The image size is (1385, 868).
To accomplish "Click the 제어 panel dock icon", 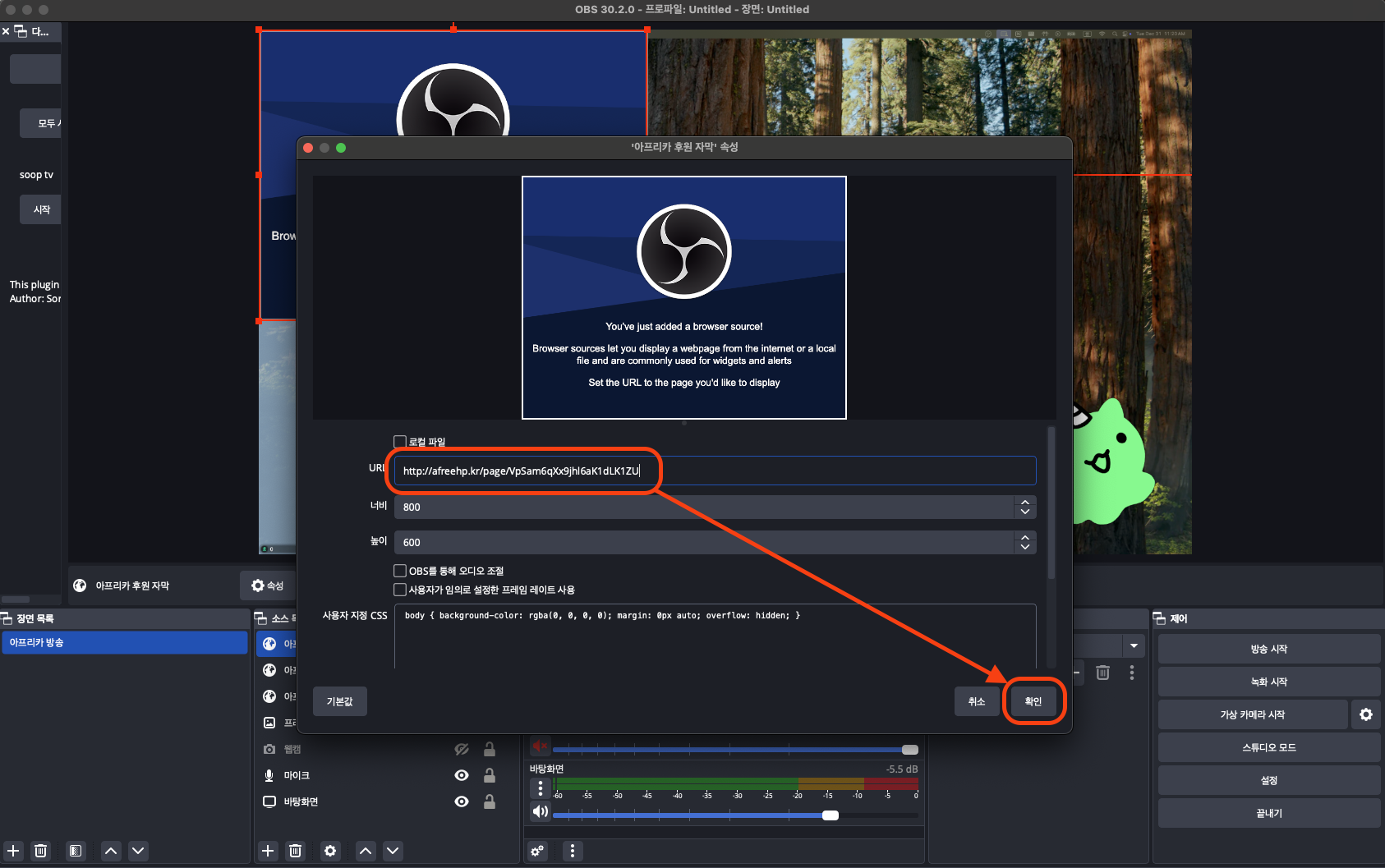I will click(x=1160, y=618).
